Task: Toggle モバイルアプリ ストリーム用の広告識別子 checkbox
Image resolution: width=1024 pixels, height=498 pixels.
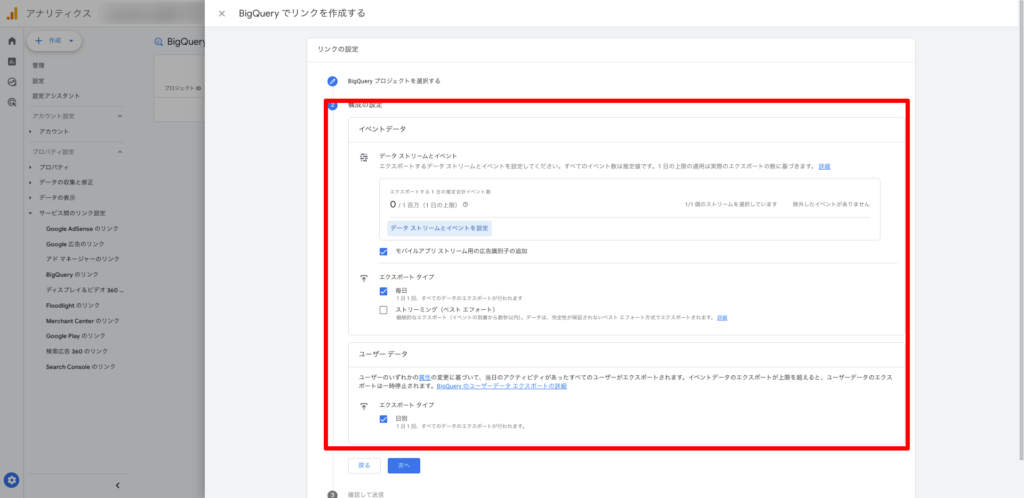Action: click(x=384, y=251)
